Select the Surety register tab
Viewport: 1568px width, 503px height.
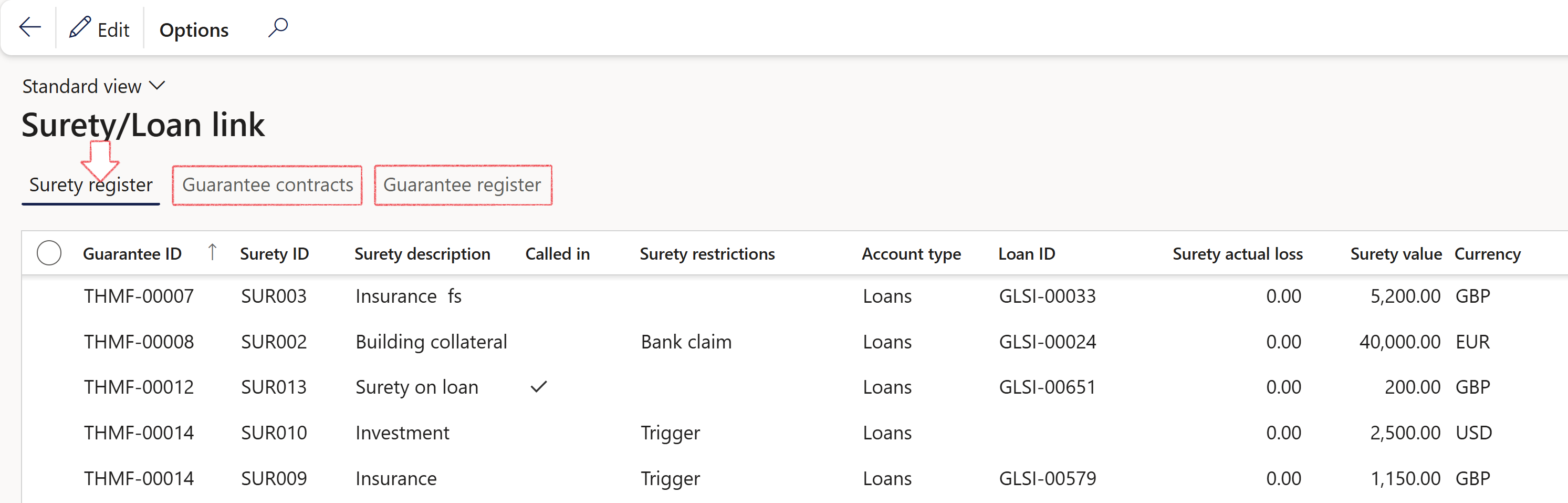[90, 184]
